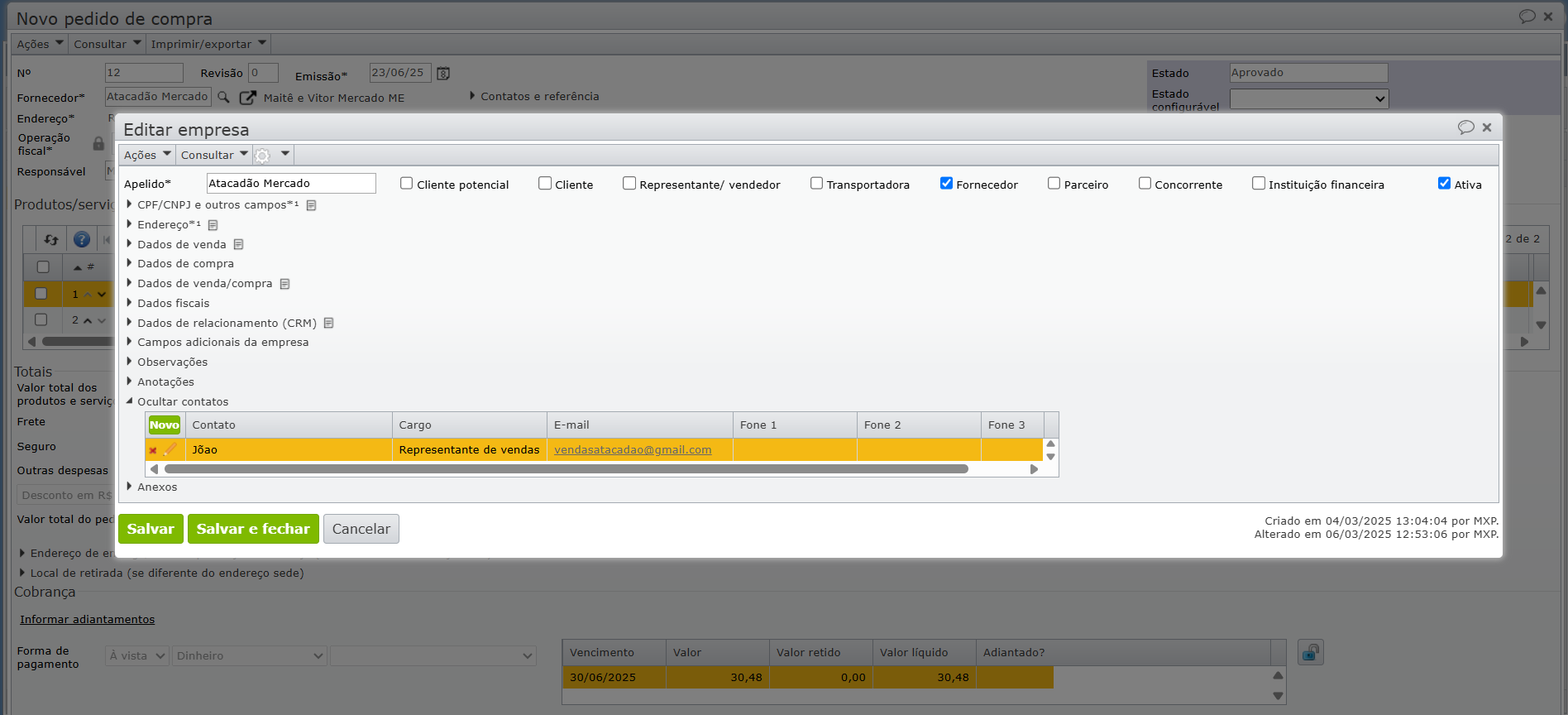
Task: Expand Local de retirada section in purchase order
Action: click(x=161, y=573)
